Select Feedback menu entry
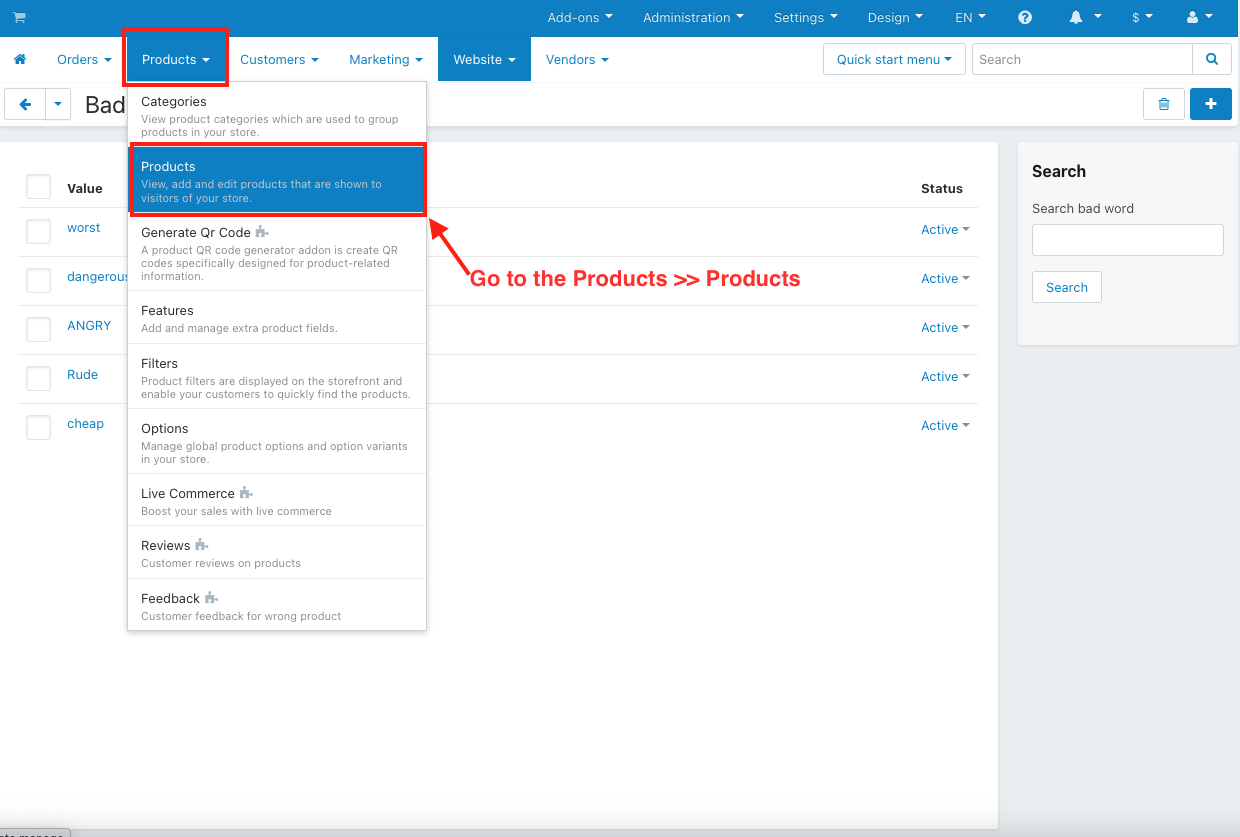Screen dimensions: 1240x837 277,606
